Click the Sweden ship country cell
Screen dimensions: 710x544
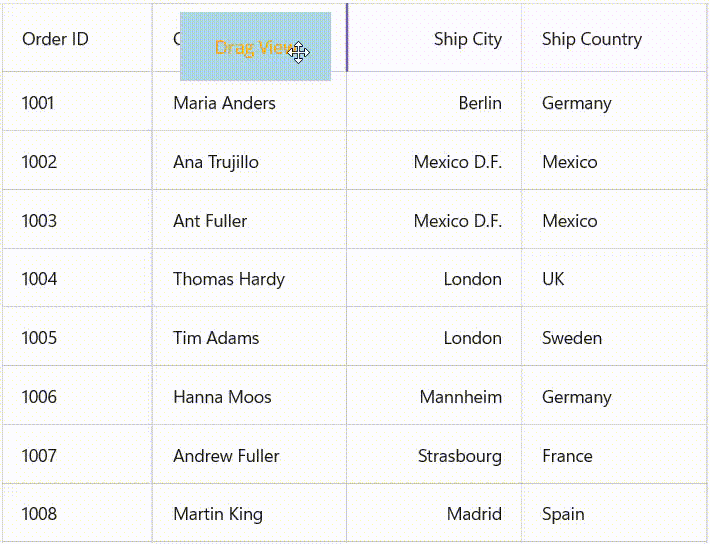tap(572, 338)
